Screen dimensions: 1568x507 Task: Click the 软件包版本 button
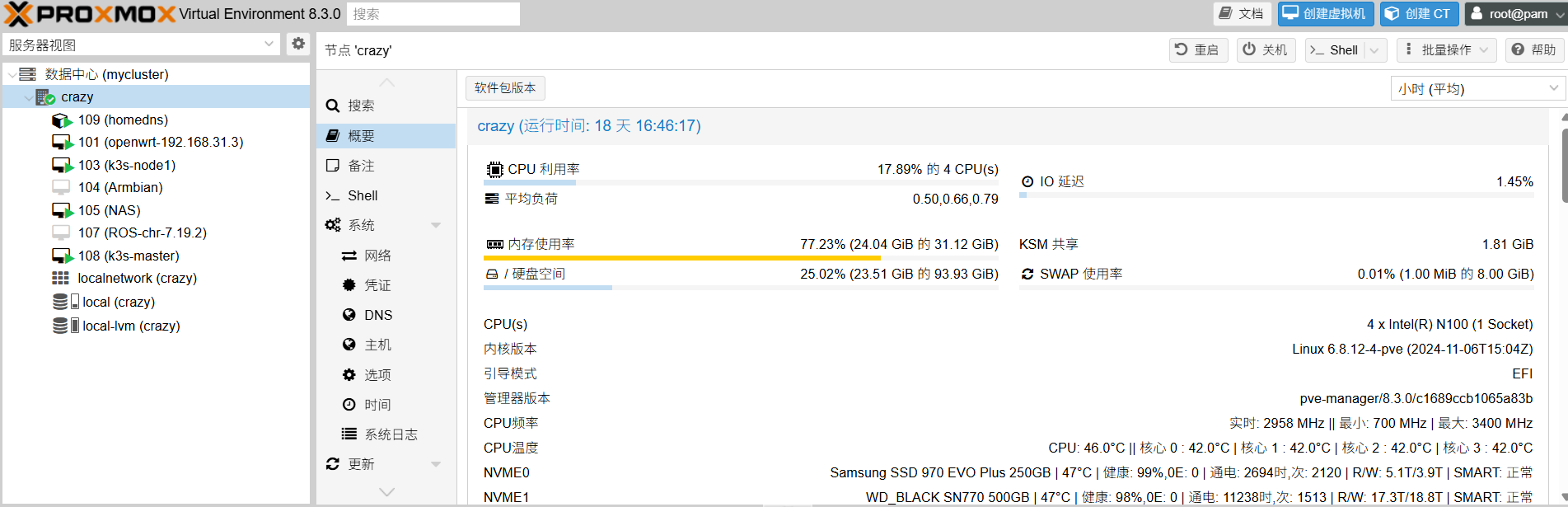(505, 88)
